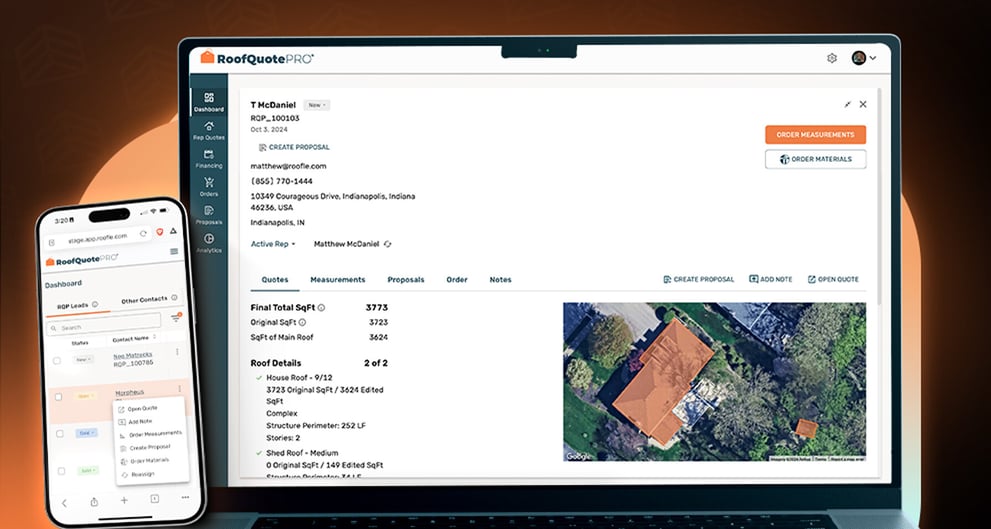The image size is (991, 529).
Task: Open Analytics in laptop sidebar
Action: click(209, 243)
